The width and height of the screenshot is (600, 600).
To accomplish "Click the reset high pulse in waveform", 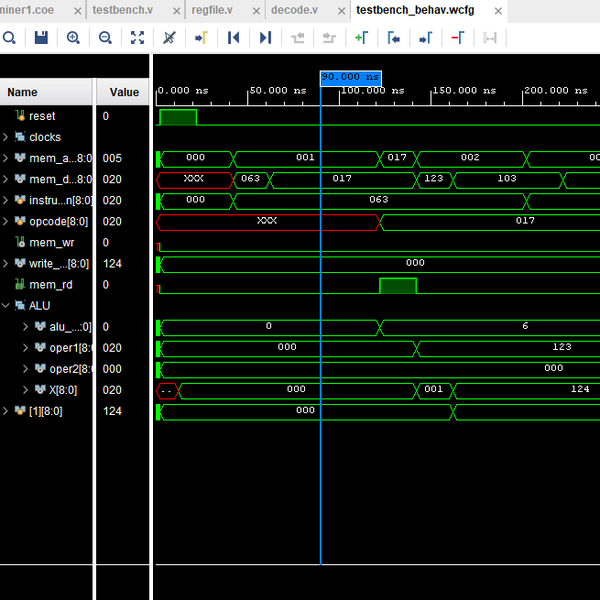I will point(178,117).
